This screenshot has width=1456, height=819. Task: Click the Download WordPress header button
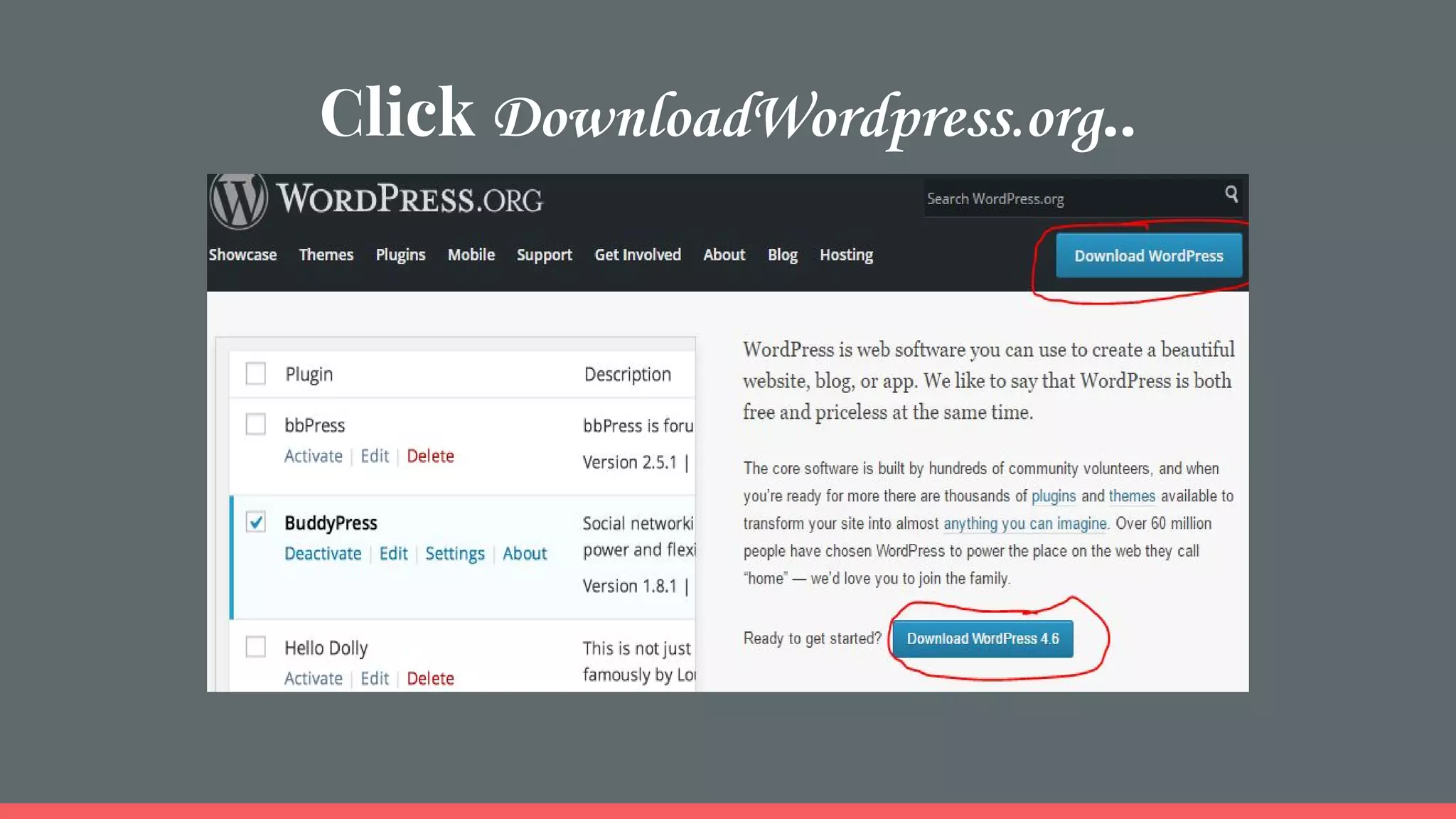point(1149,255)
